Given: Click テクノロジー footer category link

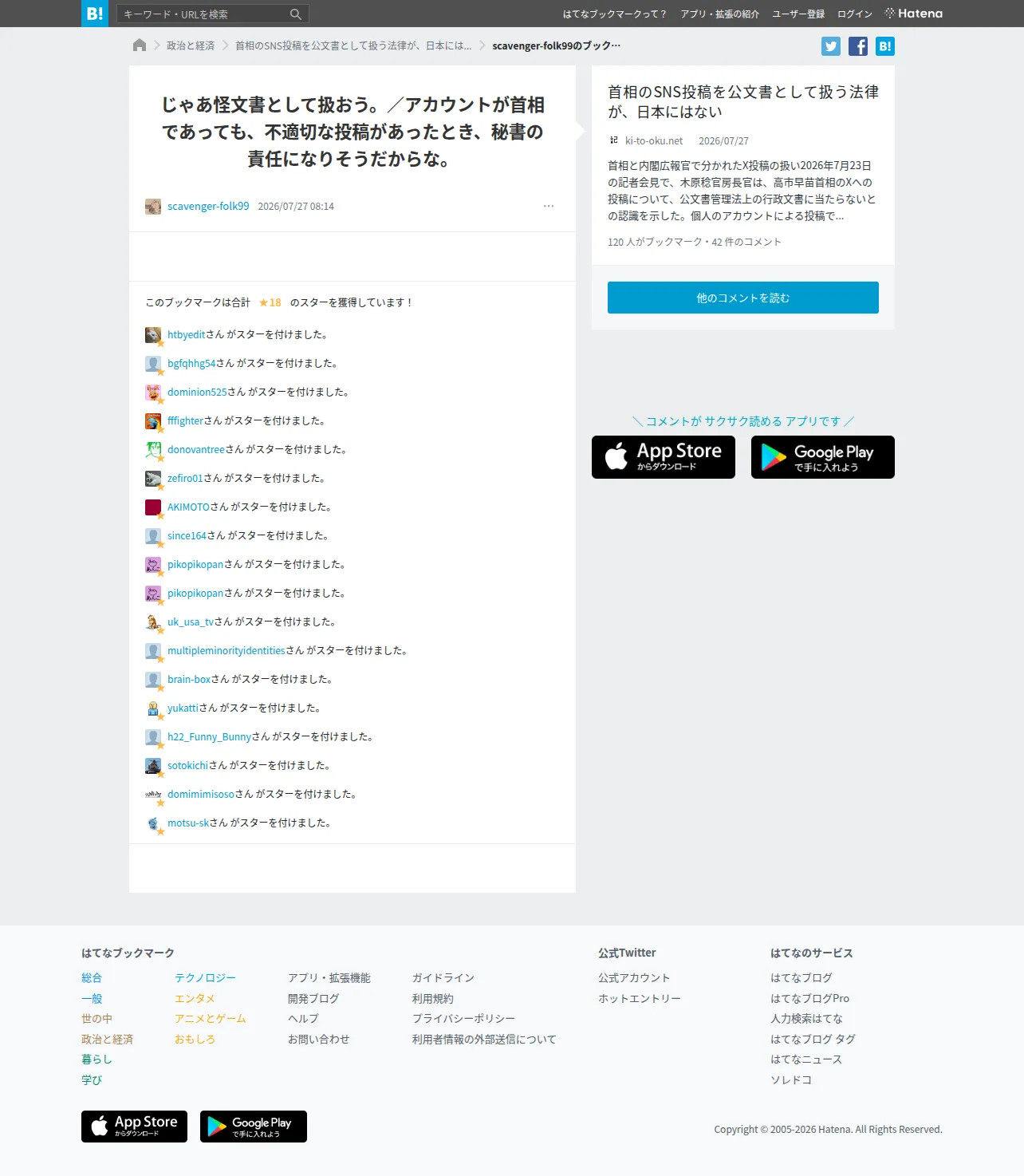Looking at the screenshot, I should coord(206,978).
